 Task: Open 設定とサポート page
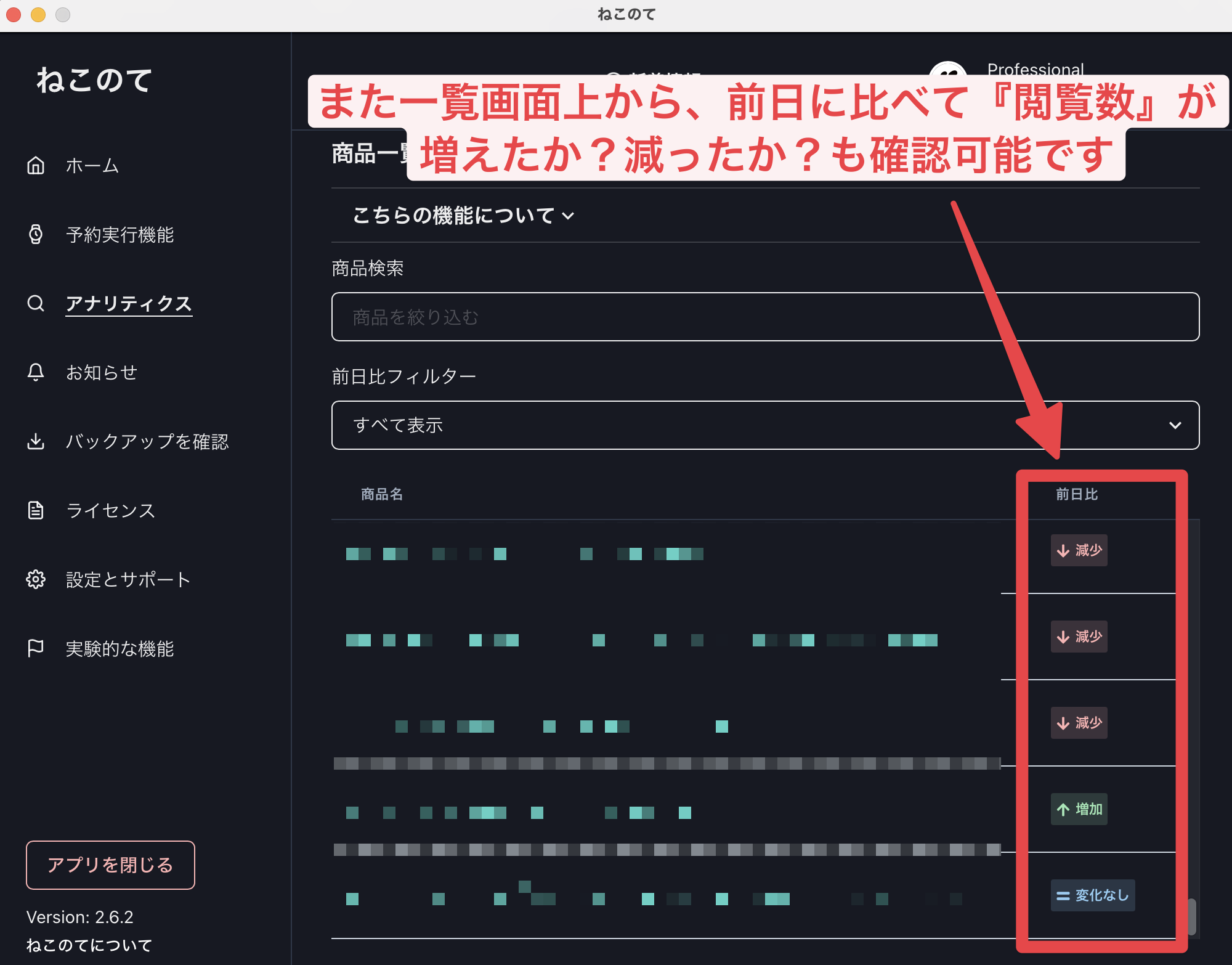pyautogui.click(x=129, y=579)
